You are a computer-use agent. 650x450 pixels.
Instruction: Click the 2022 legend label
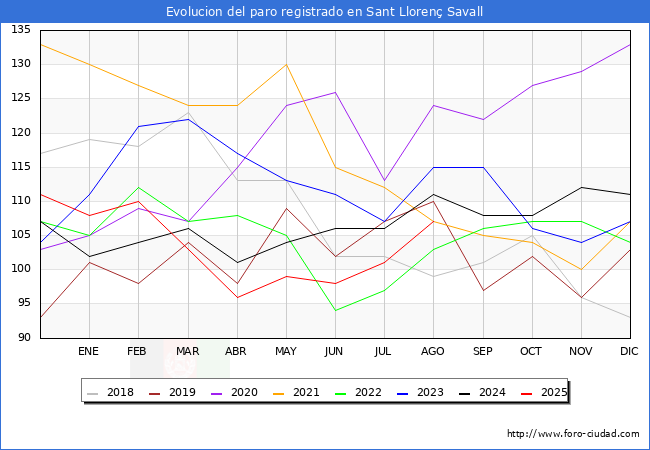[368, 392]
